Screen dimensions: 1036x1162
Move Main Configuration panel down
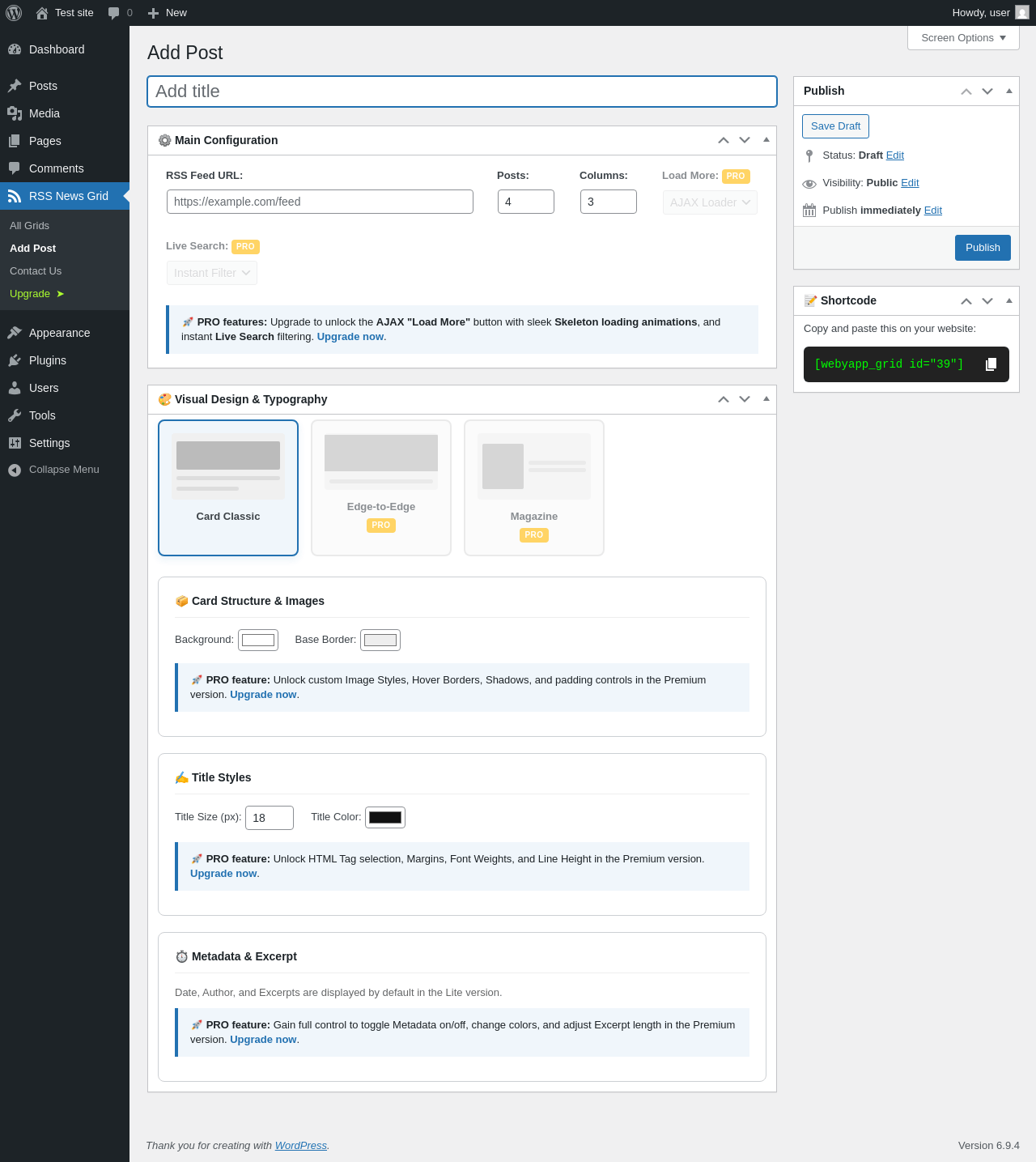point(745,140)
